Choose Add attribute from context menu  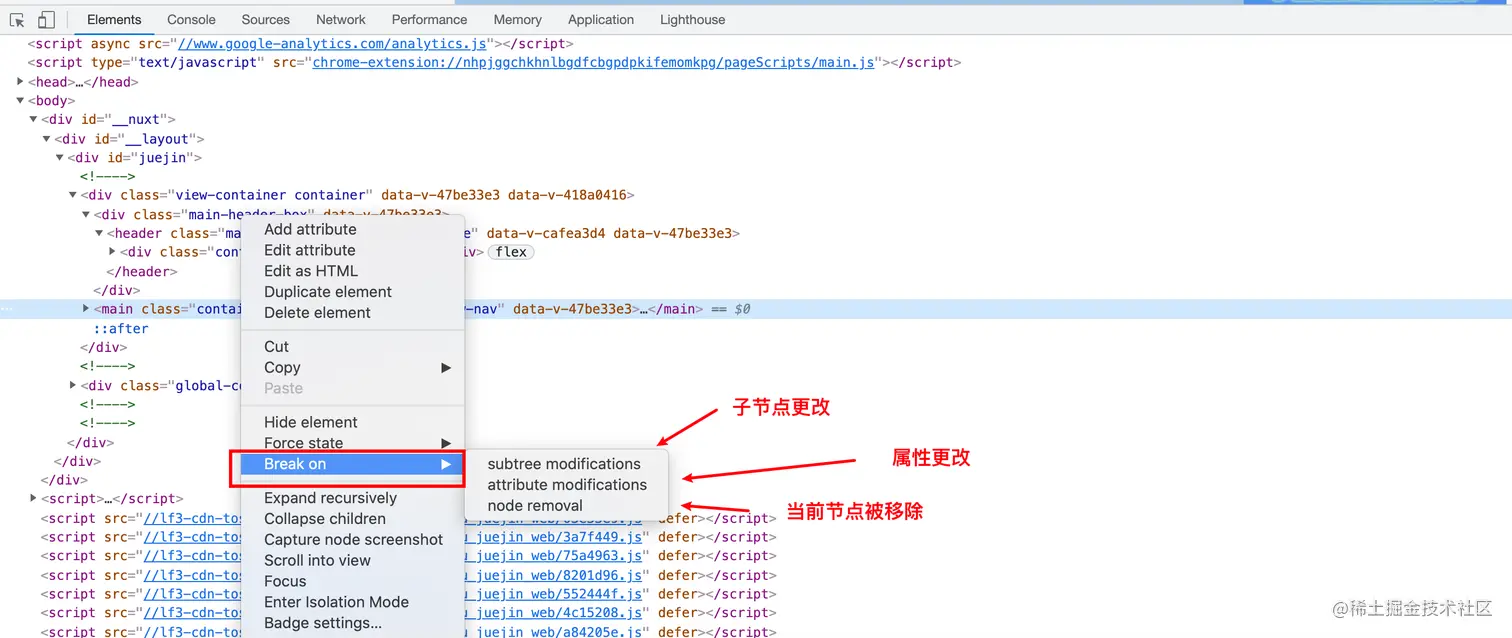pos(310,229)
